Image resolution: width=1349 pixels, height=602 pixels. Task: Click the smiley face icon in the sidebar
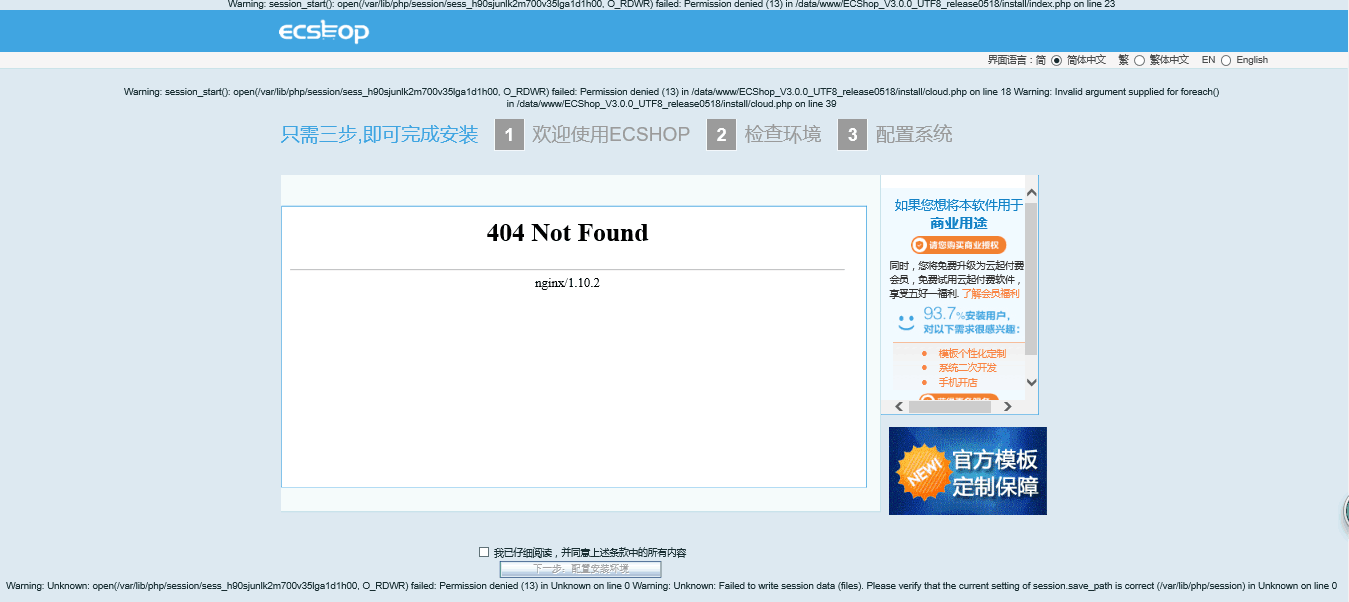(x=906, y=322)
